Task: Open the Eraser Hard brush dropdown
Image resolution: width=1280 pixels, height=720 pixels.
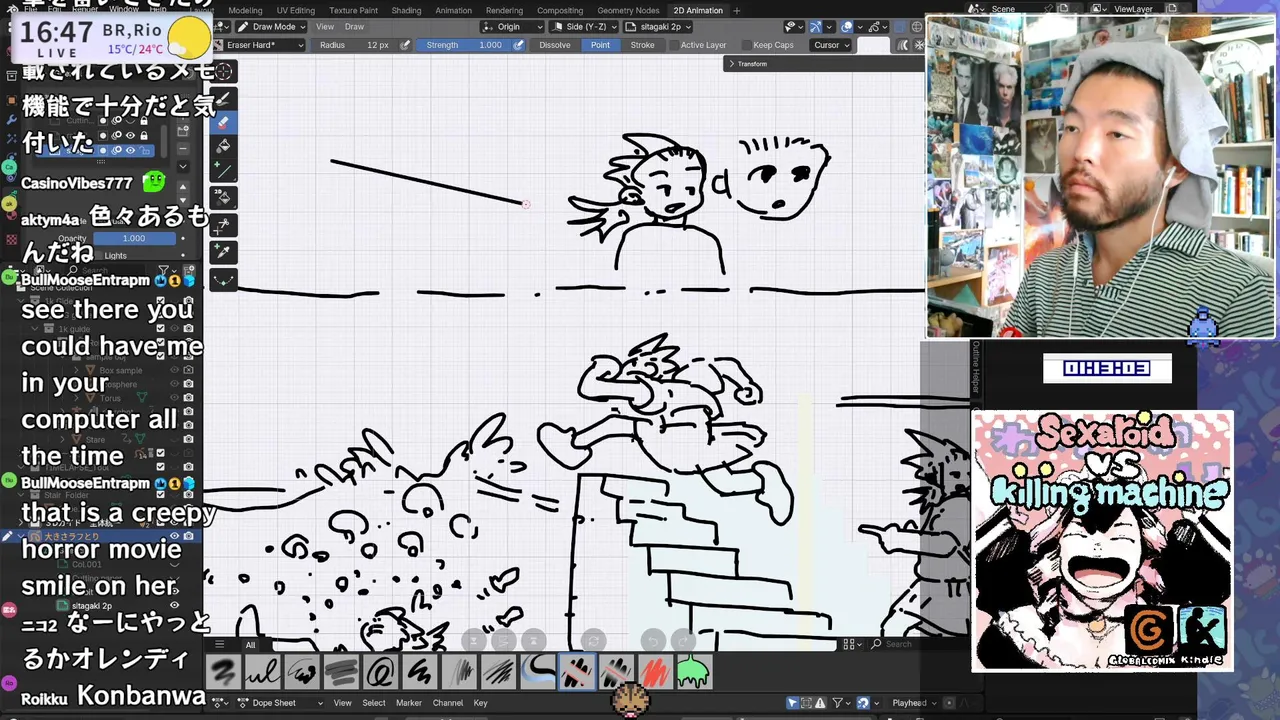Action: pos(257,45)
